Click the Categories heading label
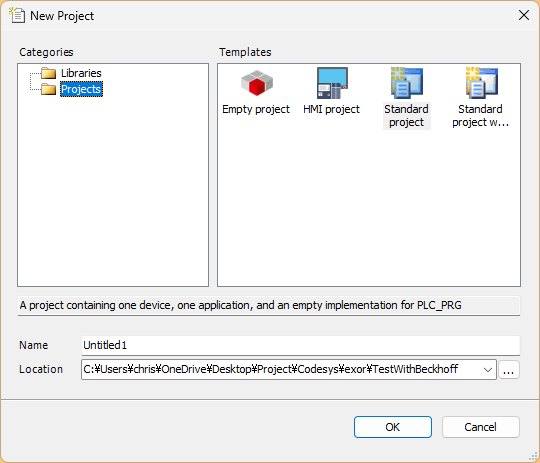The width and height of the screenshot is (540, 463). point(46,52)
